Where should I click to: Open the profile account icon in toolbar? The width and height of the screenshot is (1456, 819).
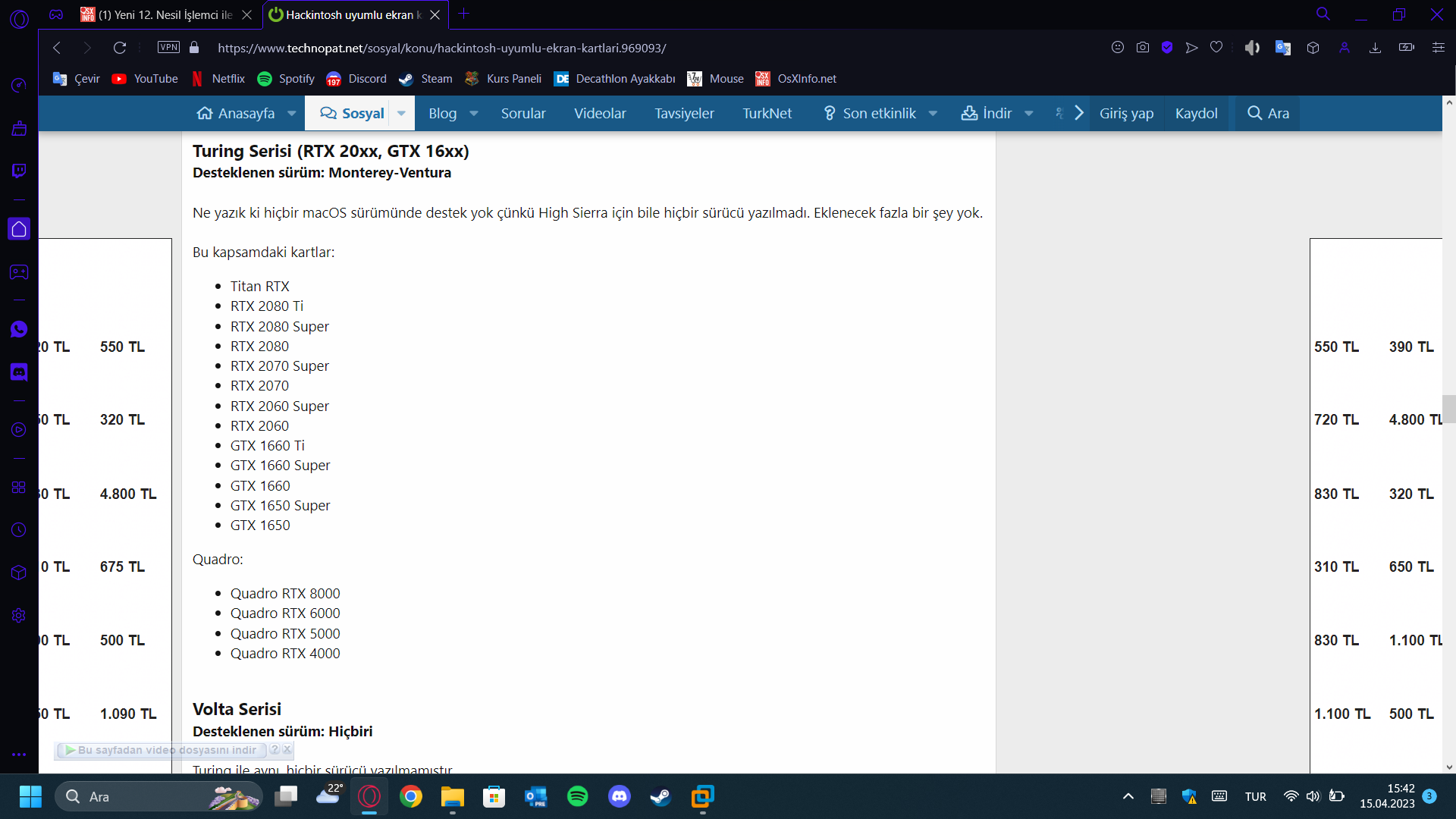pos(1345,48)
